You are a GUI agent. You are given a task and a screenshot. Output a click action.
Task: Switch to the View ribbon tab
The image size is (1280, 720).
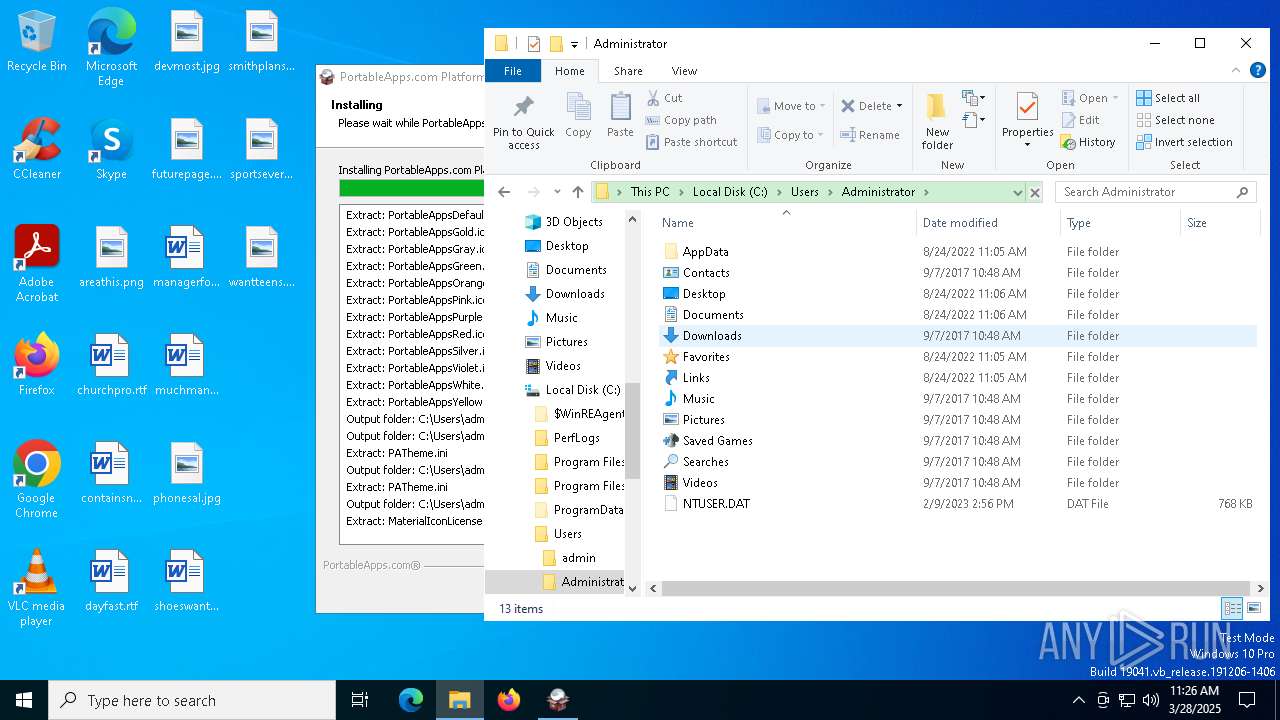click(x=684, y=71)
